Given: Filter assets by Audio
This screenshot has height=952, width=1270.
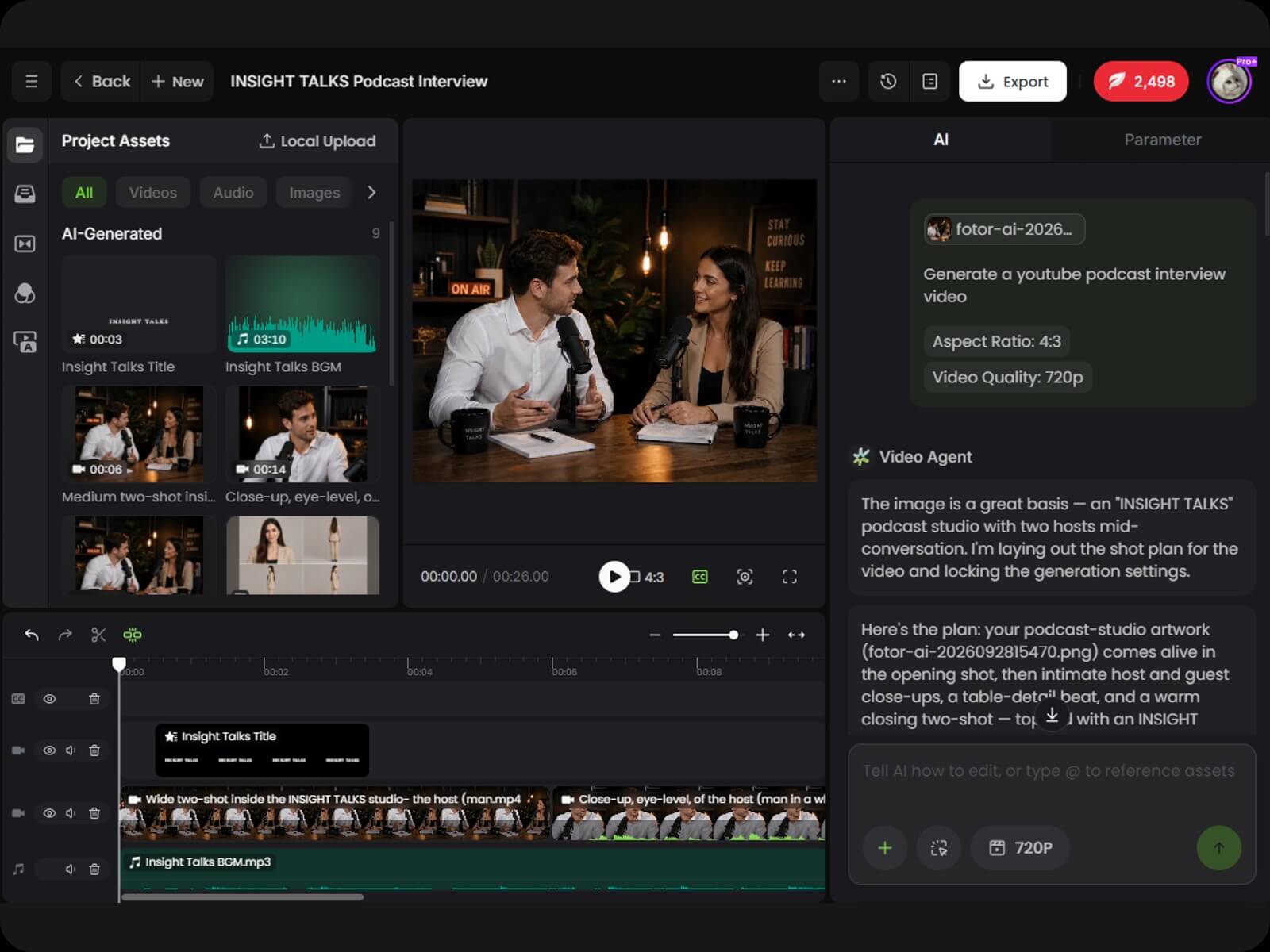Looking at the screenshot, I should coord(233,193).
